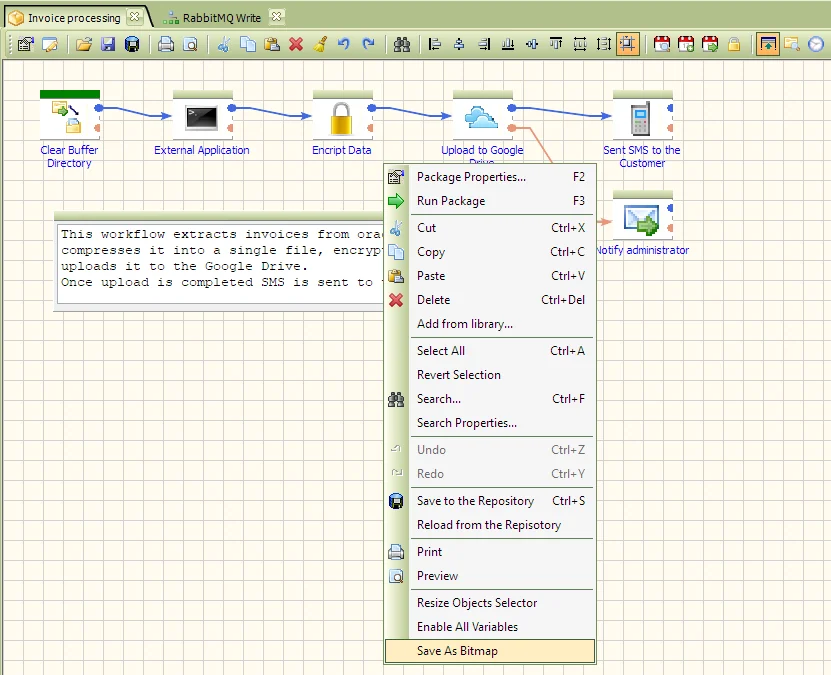This screenshot has width=831, height=675.
Task: Choose Select All in context menu
Action: click(x=490, y=351)
